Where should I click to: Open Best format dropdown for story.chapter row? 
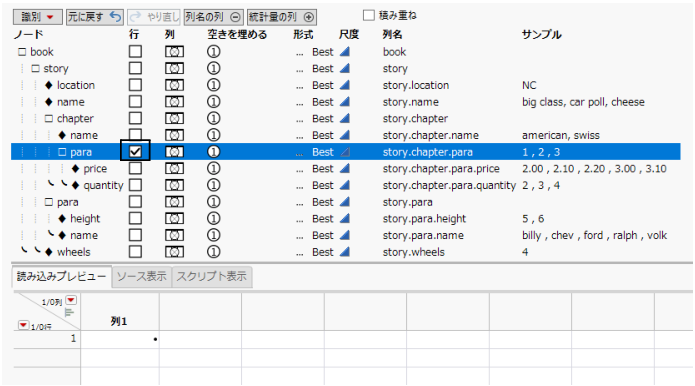322,119
